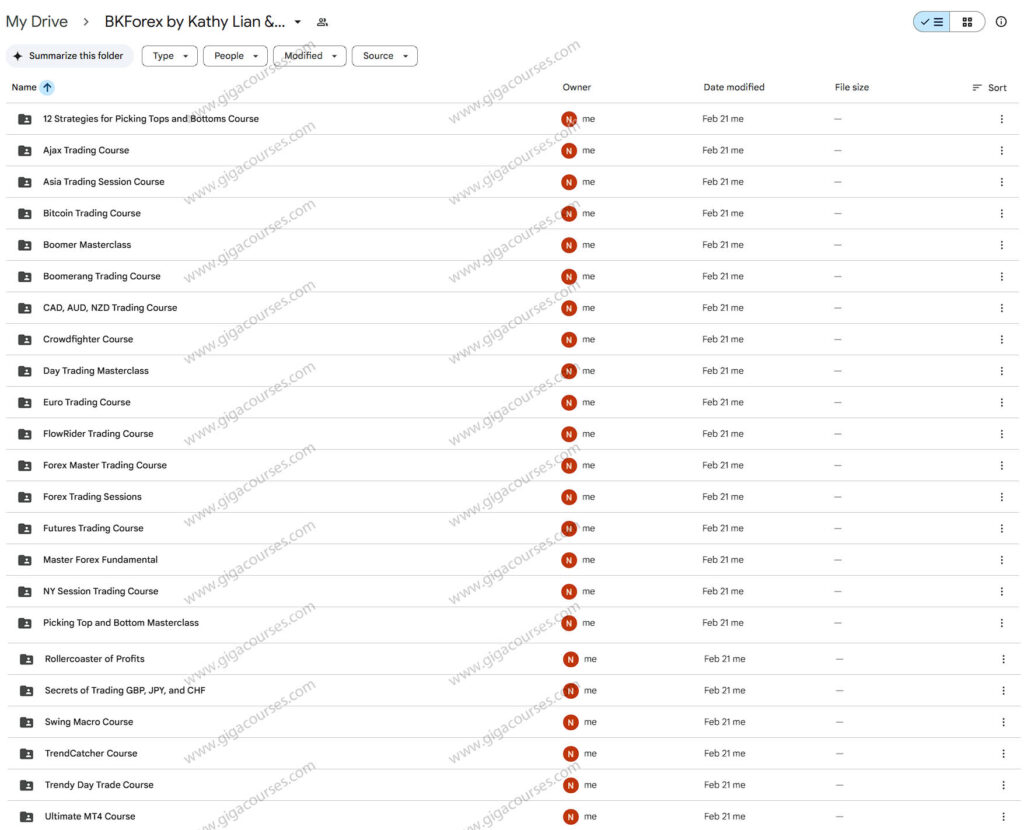Click the name column sort arrow
This screenshot has width=1024, height=830.
(x=47, y=88)
